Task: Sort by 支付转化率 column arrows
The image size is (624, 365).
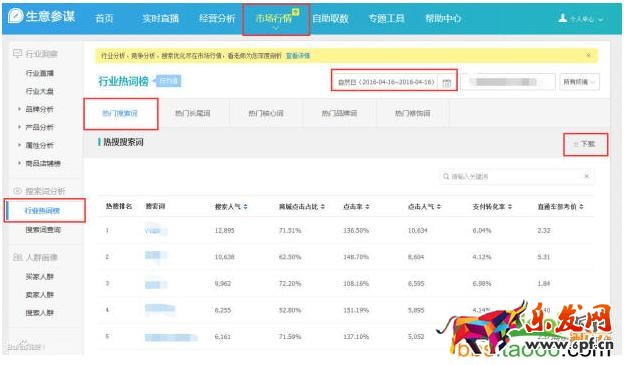Action: (510, 207)
